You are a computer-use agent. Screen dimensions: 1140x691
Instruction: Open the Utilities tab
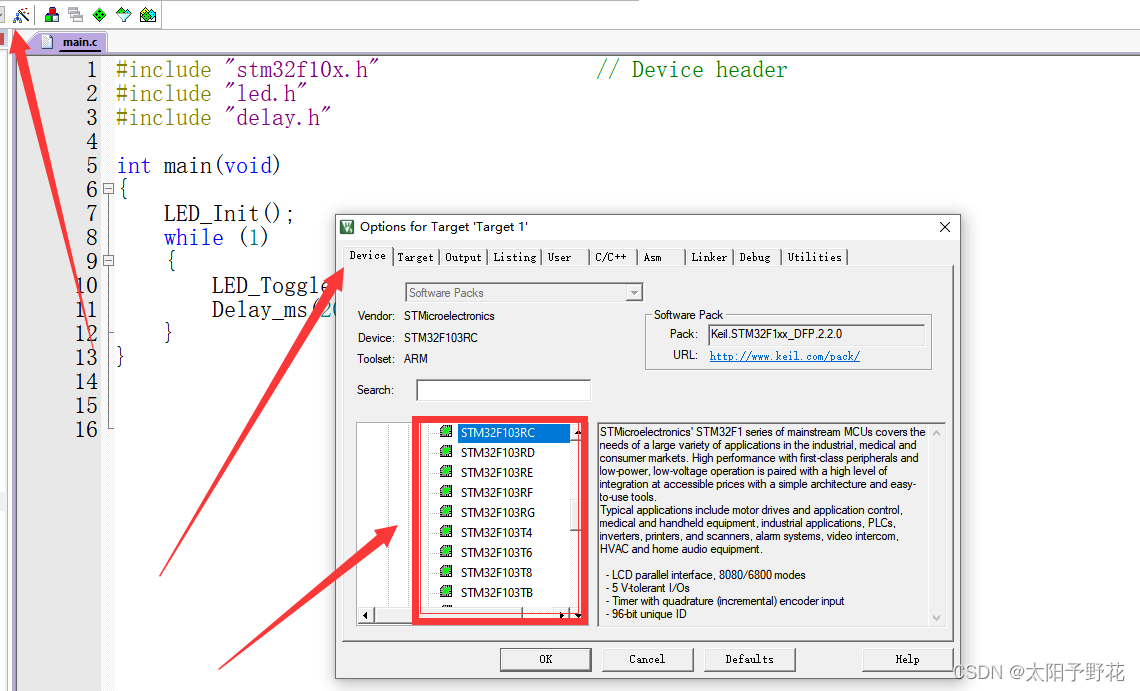(814, 257)
